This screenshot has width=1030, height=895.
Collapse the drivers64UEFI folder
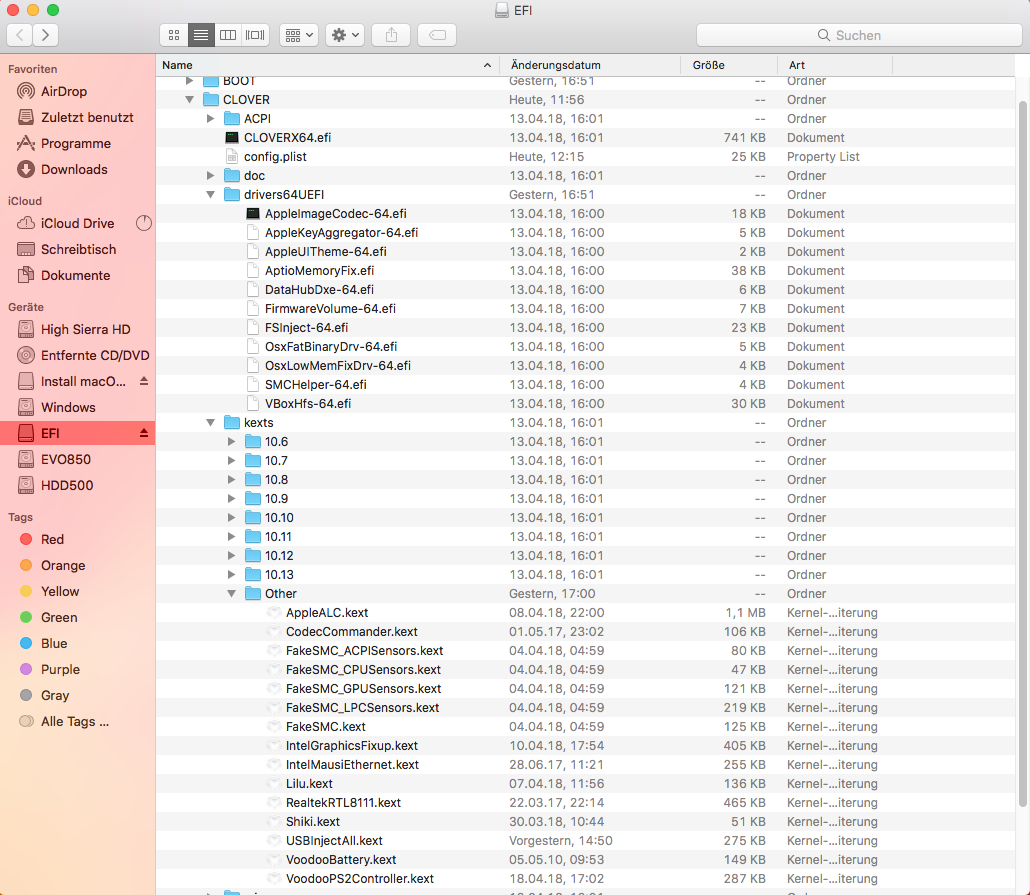[x=210, y=195]
